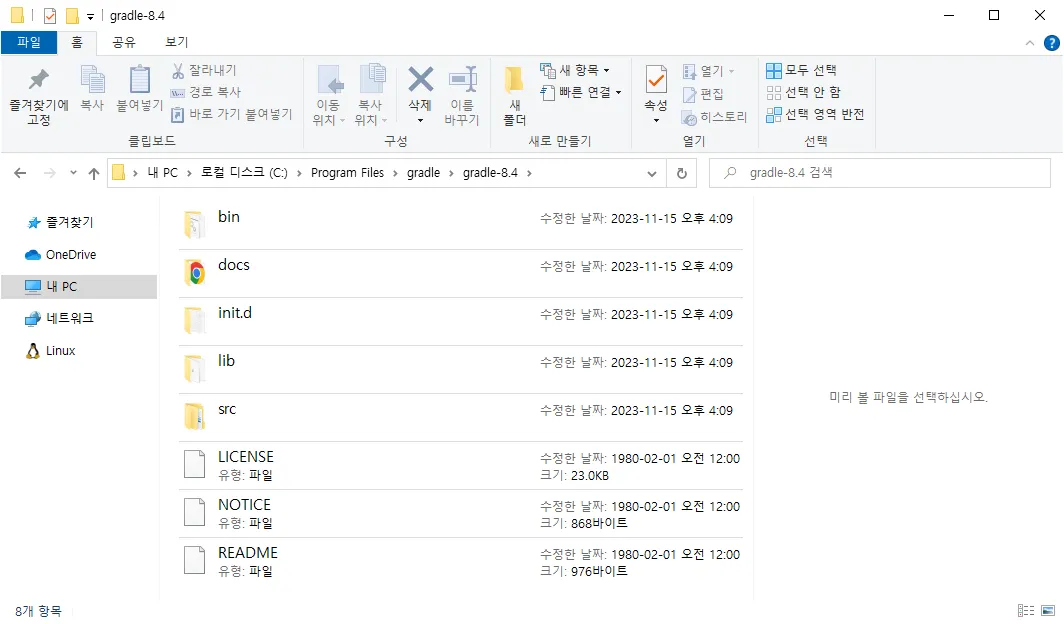Click the title bar new folder icon
The image size is (1064, 624).
(x=72, y=16)
